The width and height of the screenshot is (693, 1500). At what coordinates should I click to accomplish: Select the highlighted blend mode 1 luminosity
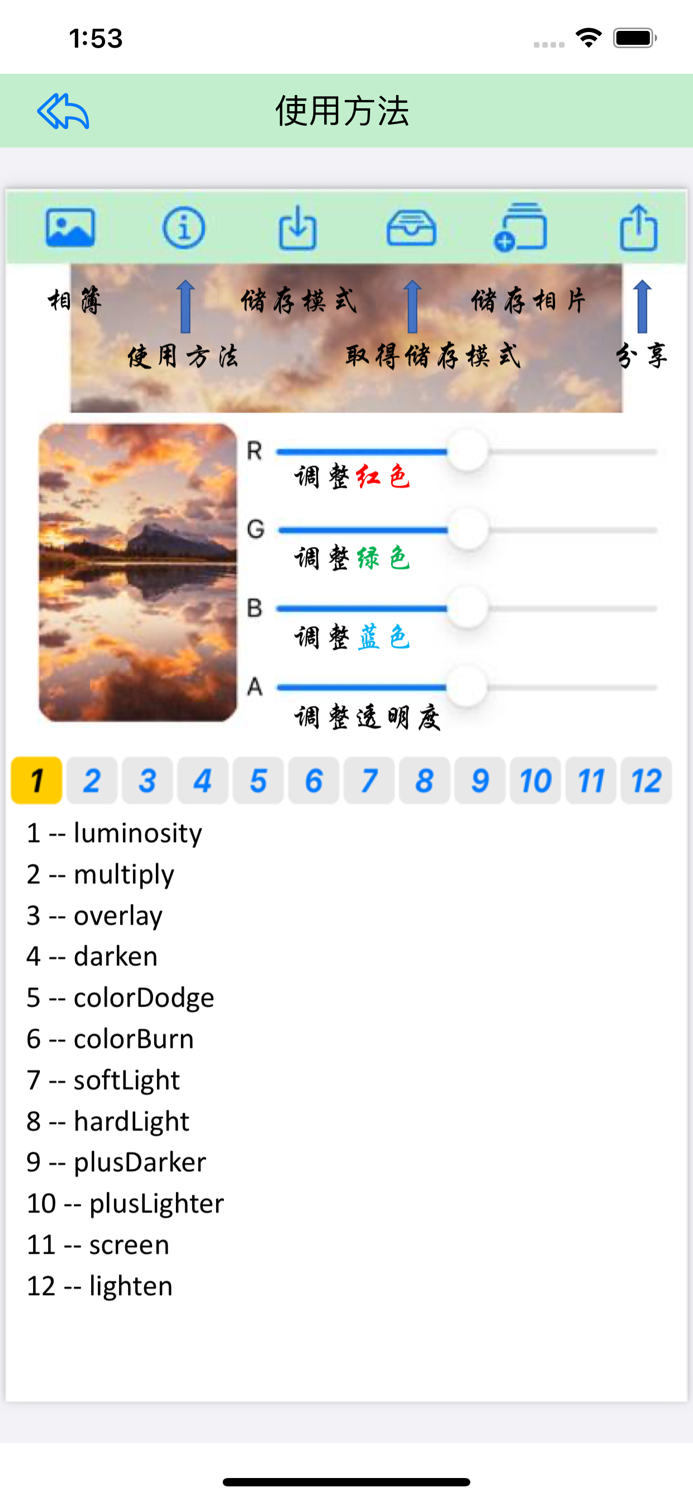point(36,781)
